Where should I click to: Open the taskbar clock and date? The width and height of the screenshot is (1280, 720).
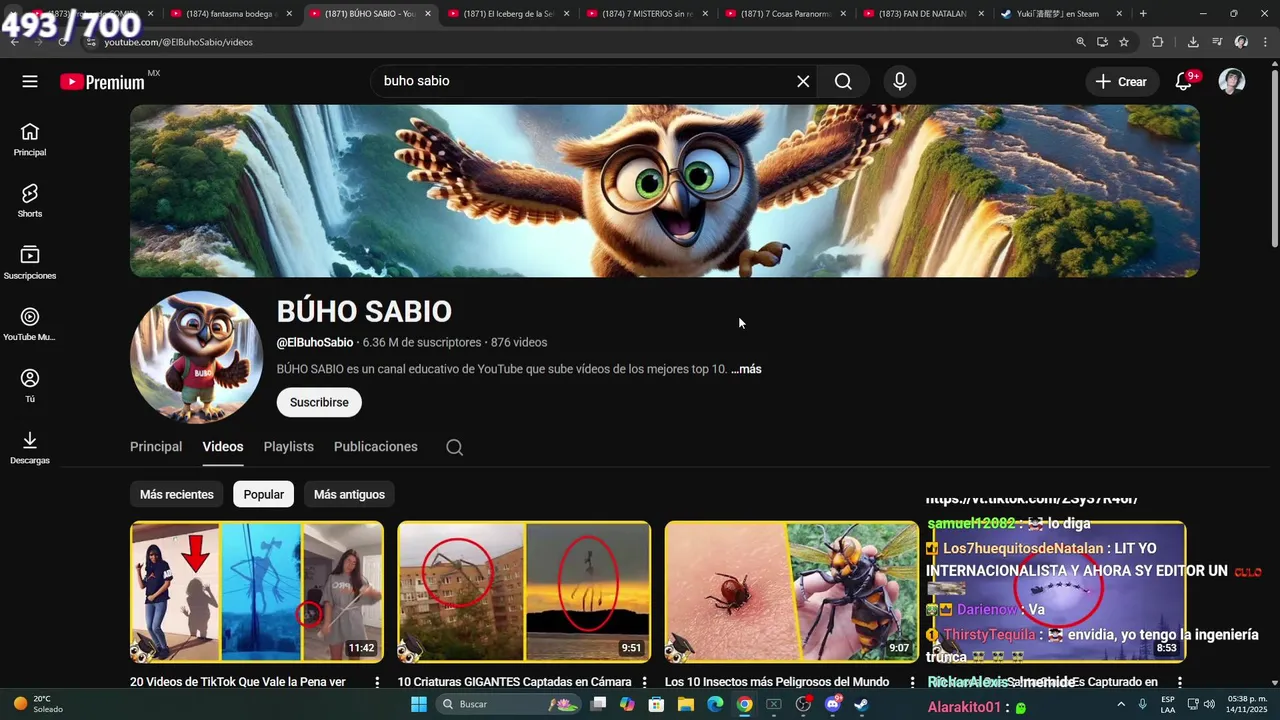[x=1246, y=704]
